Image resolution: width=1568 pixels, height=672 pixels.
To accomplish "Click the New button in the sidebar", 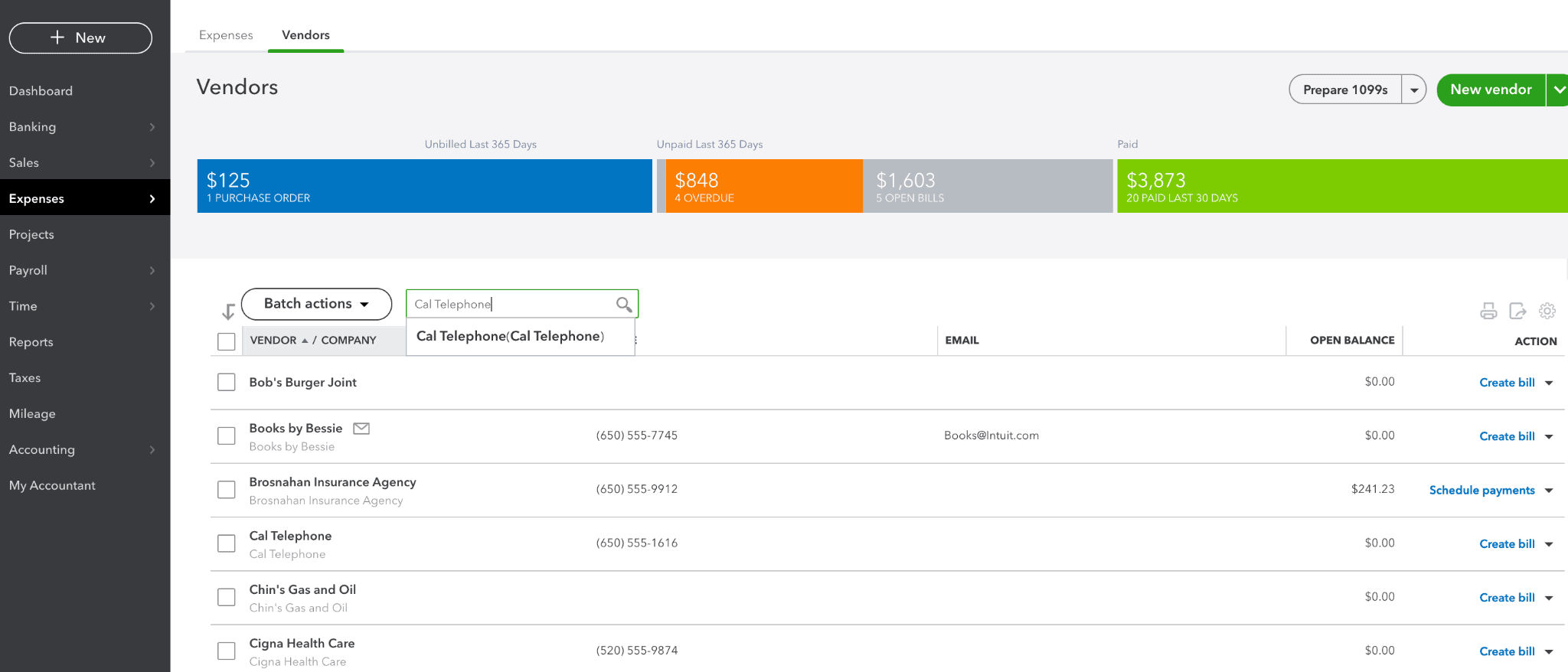I will pyautogui.click(x=80, y=38).
